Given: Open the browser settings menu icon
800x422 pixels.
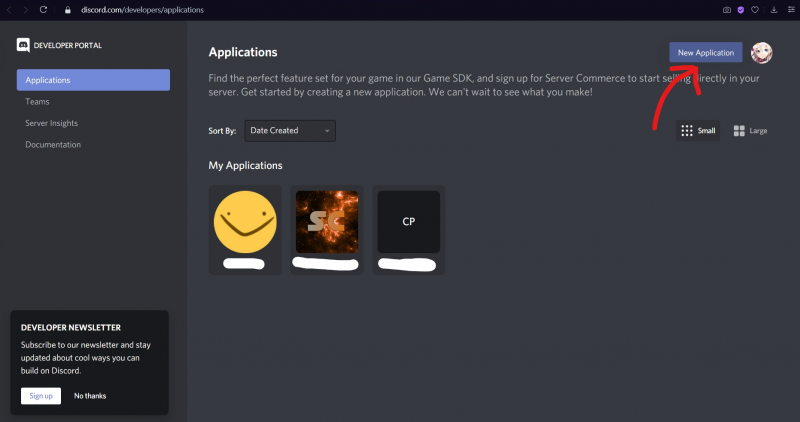Looking at the screenshot, I should pyautogui.click(x=791, y=10).
